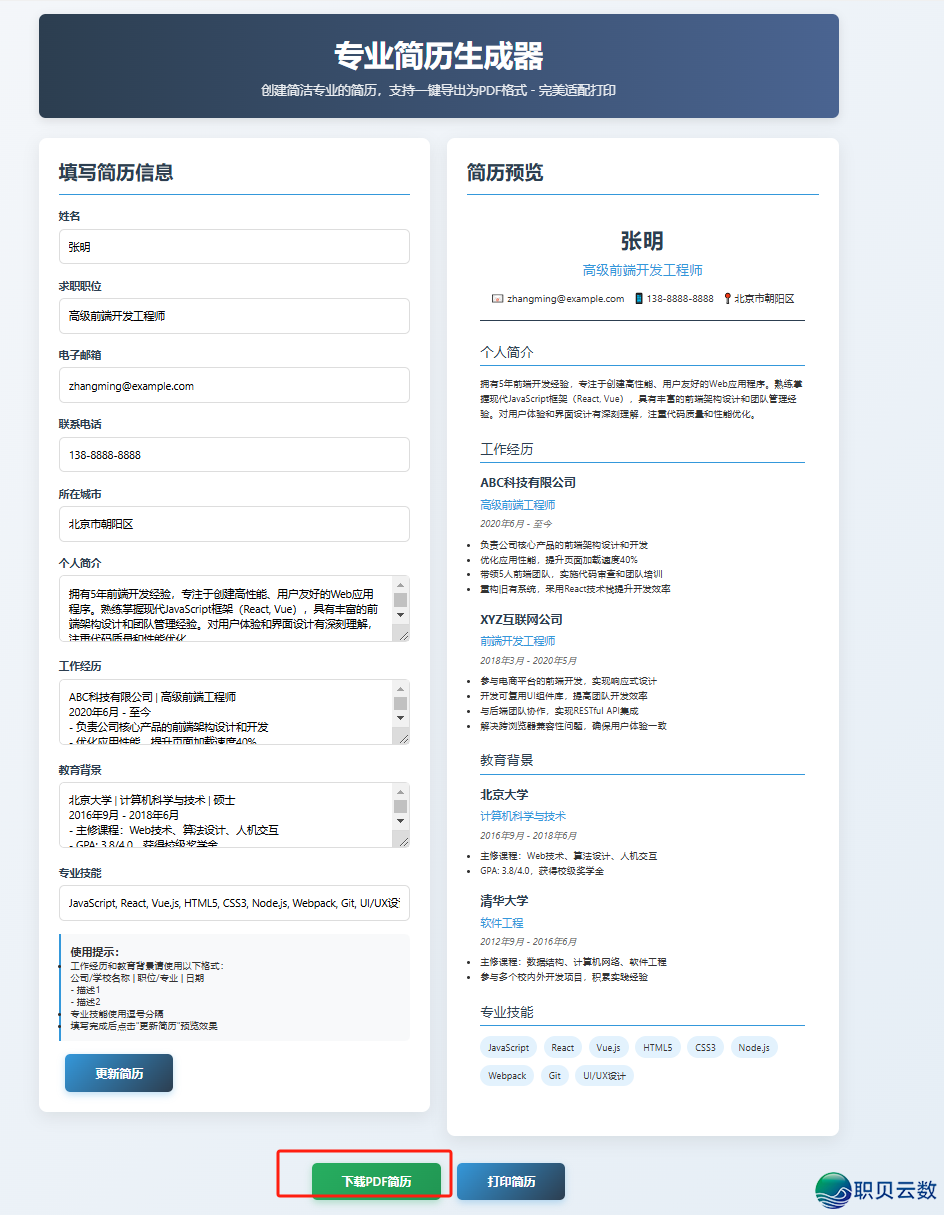The width and height of the screenshot is (944, 1215).
Task: Select the 联系电话 input field
Action: point(234,454)
